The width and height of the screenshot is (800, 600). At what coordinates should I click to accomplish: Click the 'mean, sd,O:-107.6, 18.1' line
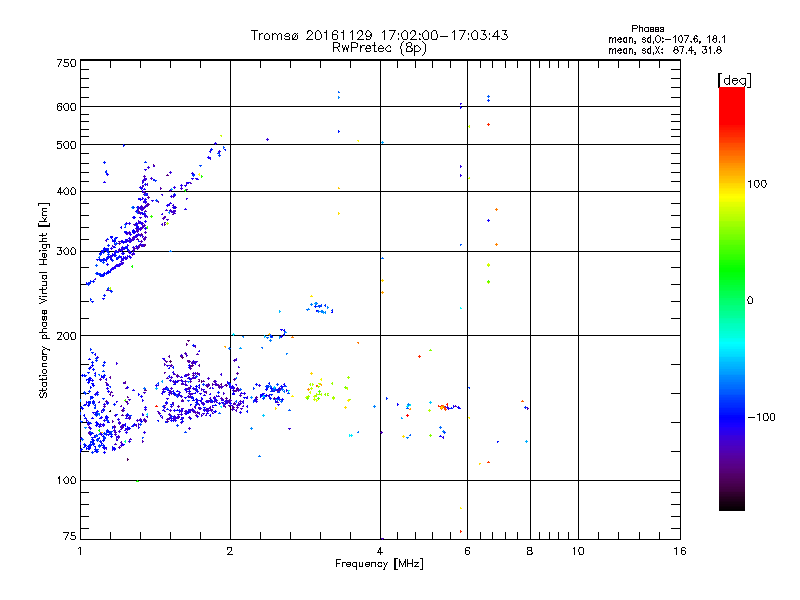point(667,39)
